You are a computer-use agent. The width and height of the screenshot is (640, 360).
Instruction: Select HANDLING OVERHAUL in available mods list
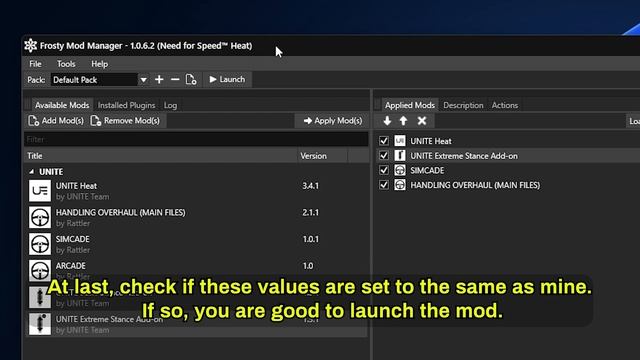pyautogui.click(x=196, y=218)
